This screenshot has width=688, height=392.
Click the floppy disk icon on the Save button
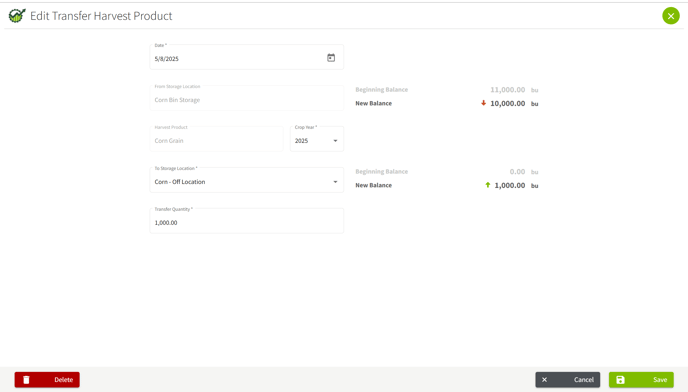point(620,380)
